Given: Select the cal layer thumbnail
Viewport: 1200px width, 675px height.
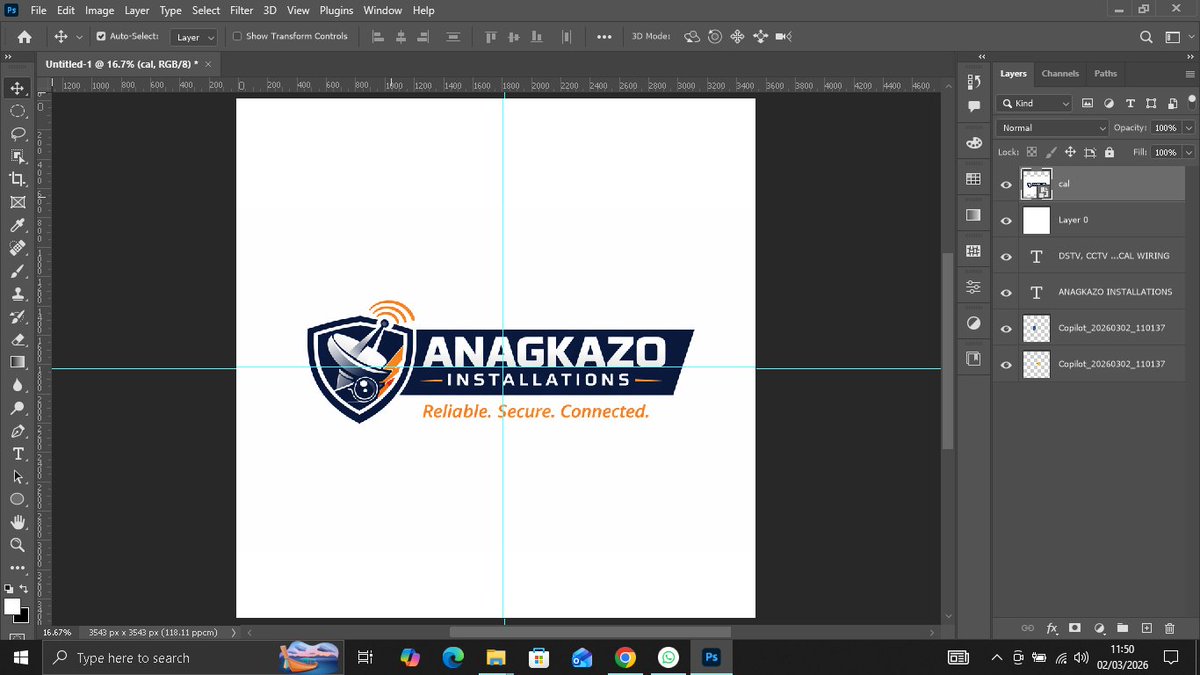Looking at the screenshot, I should click(x=1036, y=184).
